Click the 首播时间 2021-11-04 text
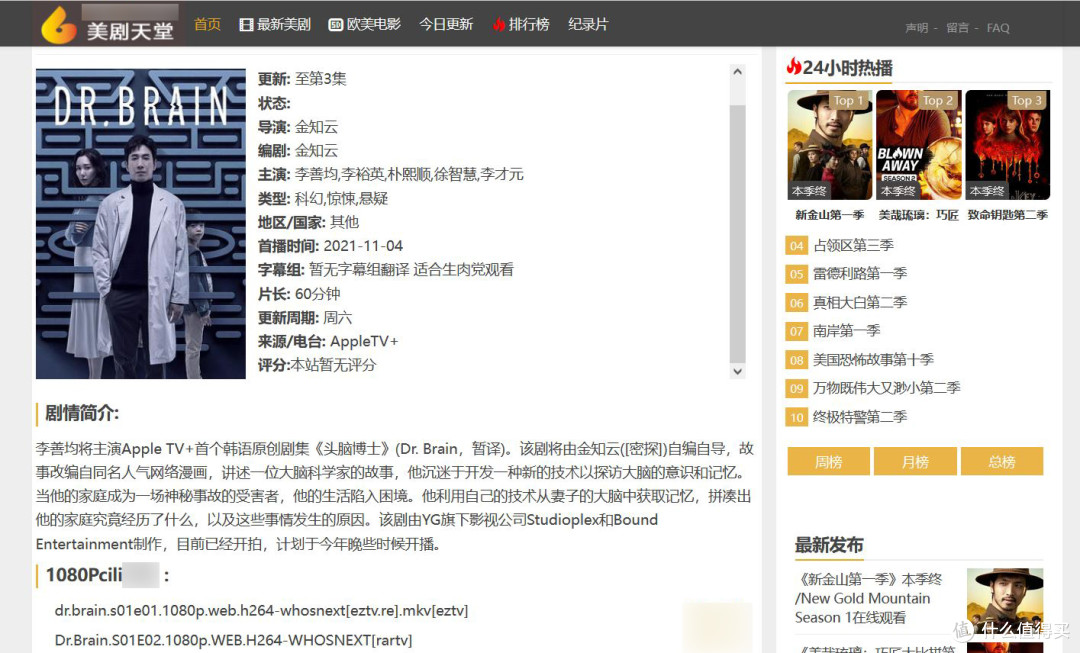Image resolution: width=1080 pixels, height=653 pixels. [331, 246]
